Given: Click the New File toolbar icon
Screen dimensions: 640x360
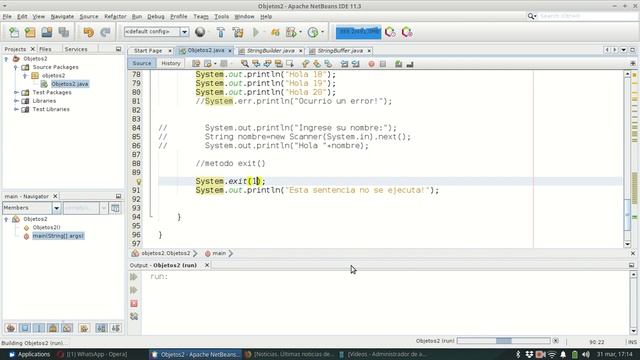Looking at the screenshot, I should click(x=14, y=32).
